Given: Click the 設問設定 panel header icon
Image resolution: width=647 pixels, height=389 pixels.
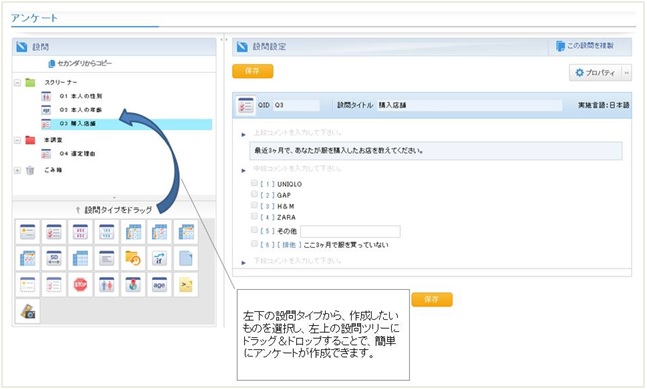Looking at the screenshot, I should [x=242, y=47].
